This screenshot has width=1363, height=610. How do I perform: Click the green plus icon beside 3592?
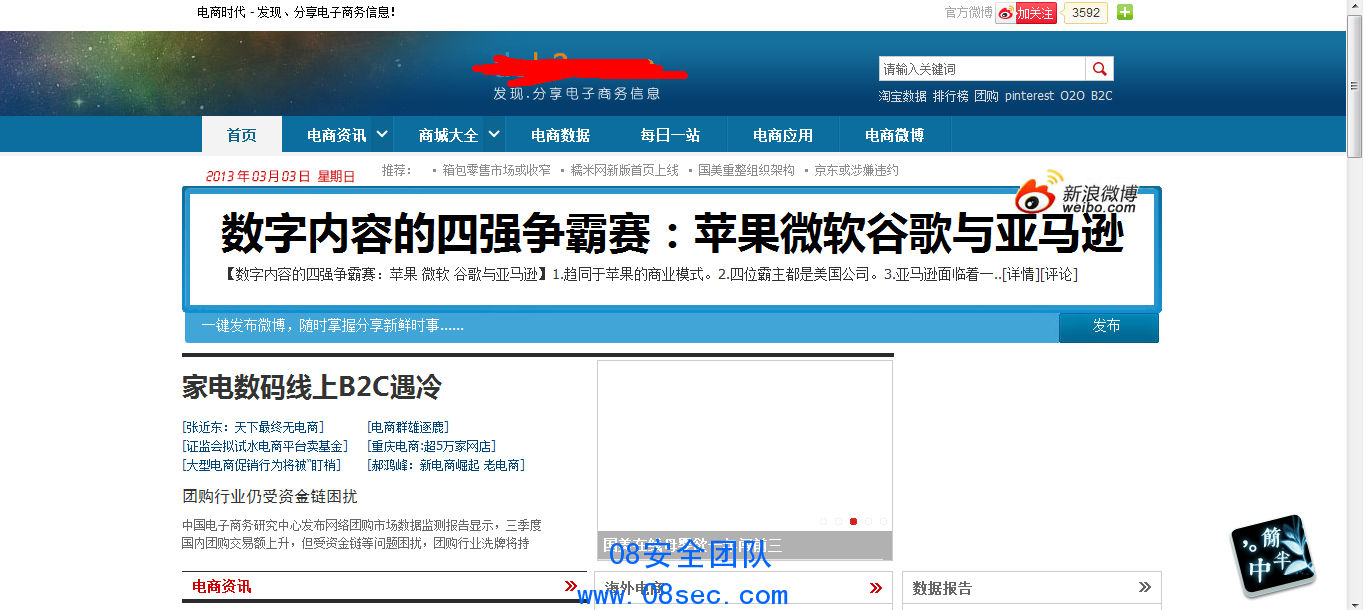[x=1125, y=13]
